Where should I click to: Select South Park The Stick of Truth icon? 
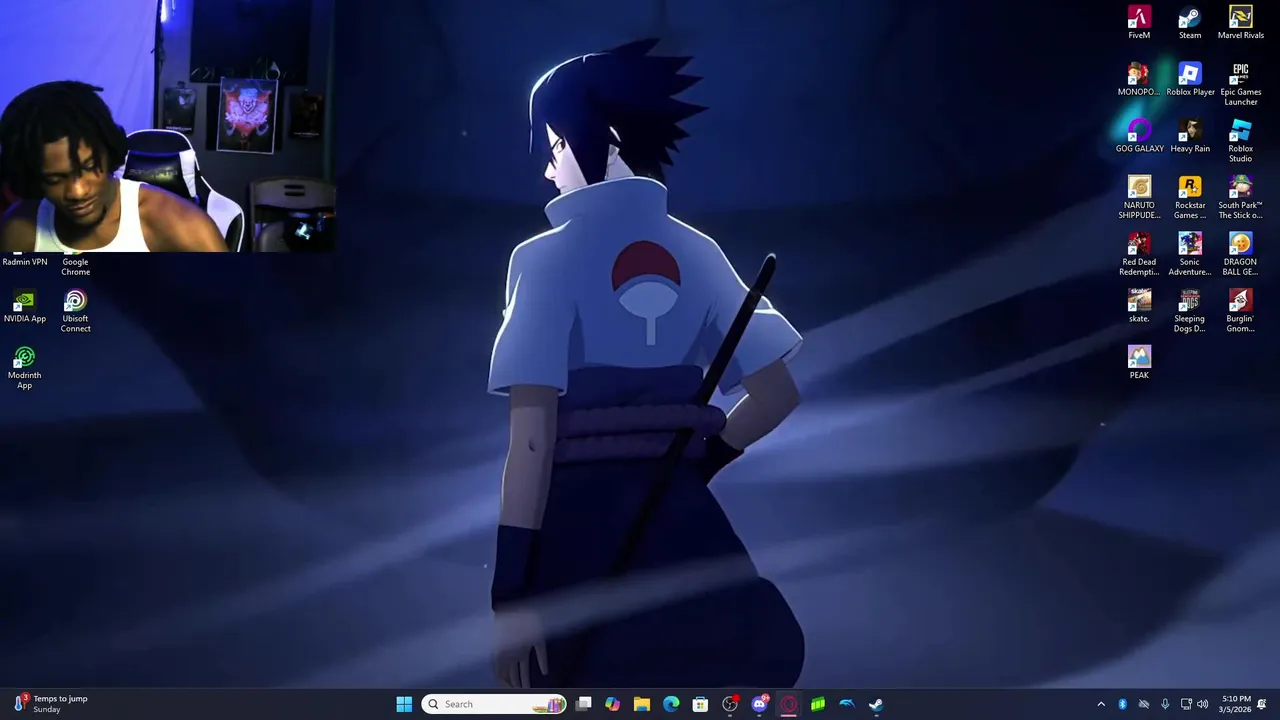[1240, 198]
